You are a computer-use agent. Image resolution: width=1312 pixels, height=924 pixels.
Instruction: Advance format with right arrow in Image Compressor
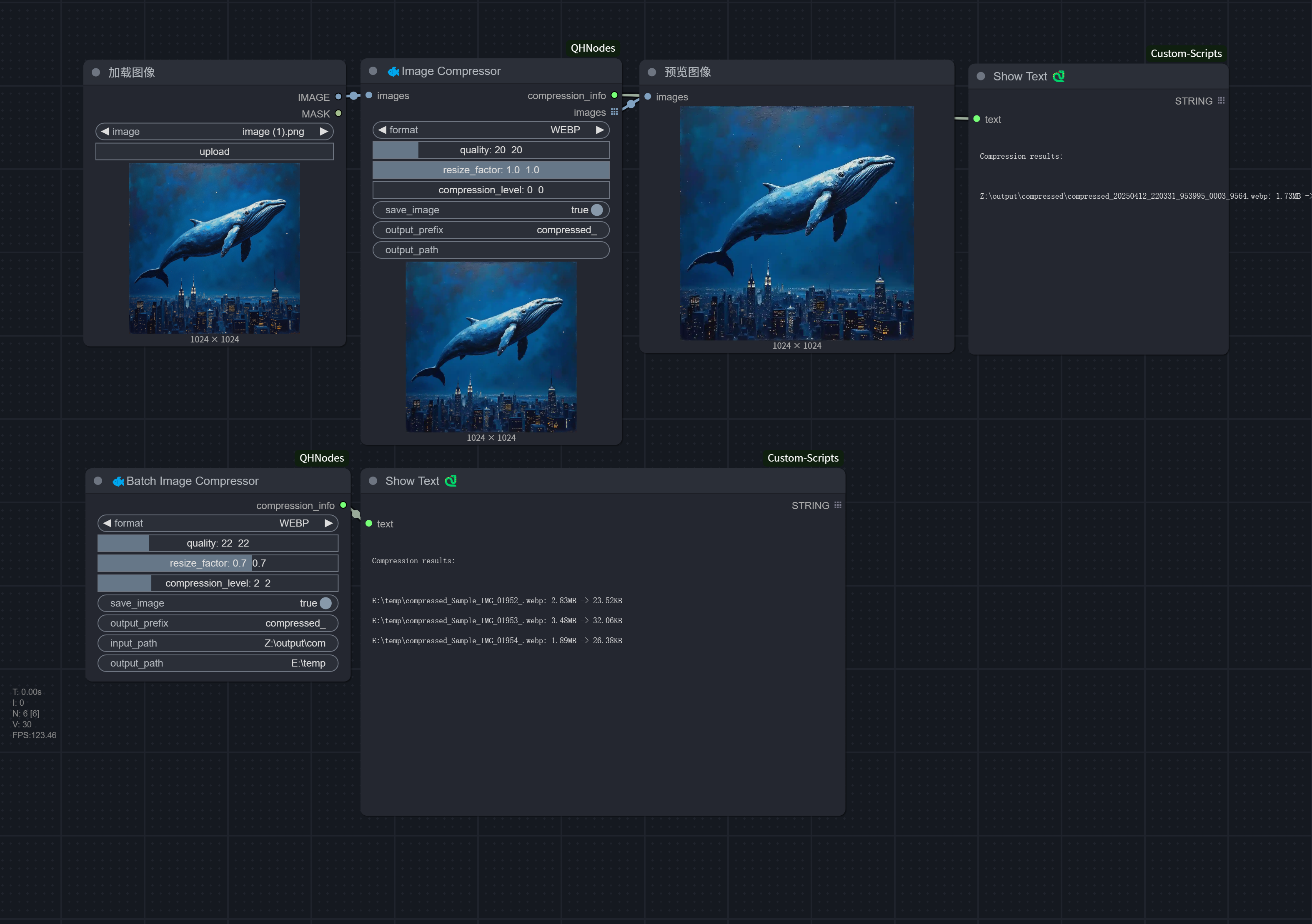point(600,130)
